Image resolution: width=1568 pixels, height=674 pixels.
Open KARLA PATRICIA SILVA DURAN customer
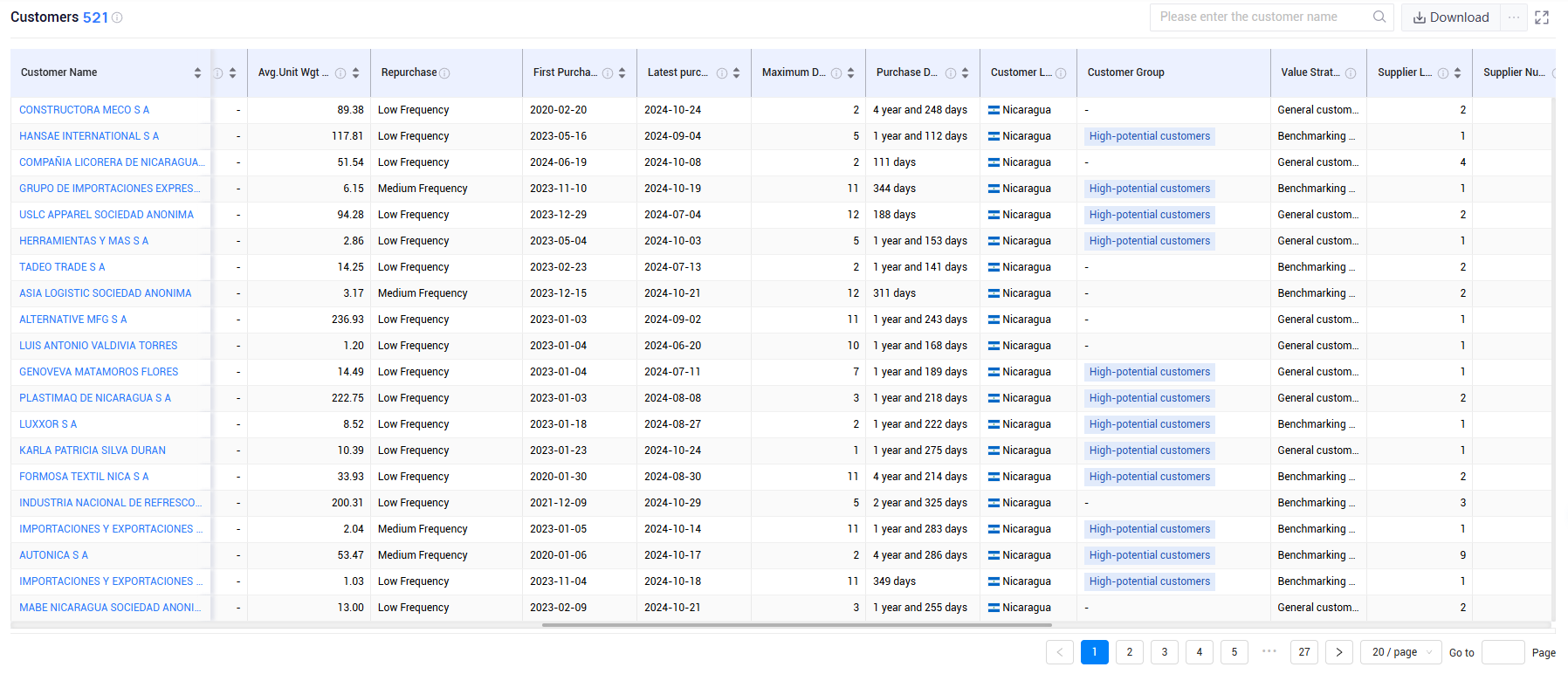coord(93,450)
